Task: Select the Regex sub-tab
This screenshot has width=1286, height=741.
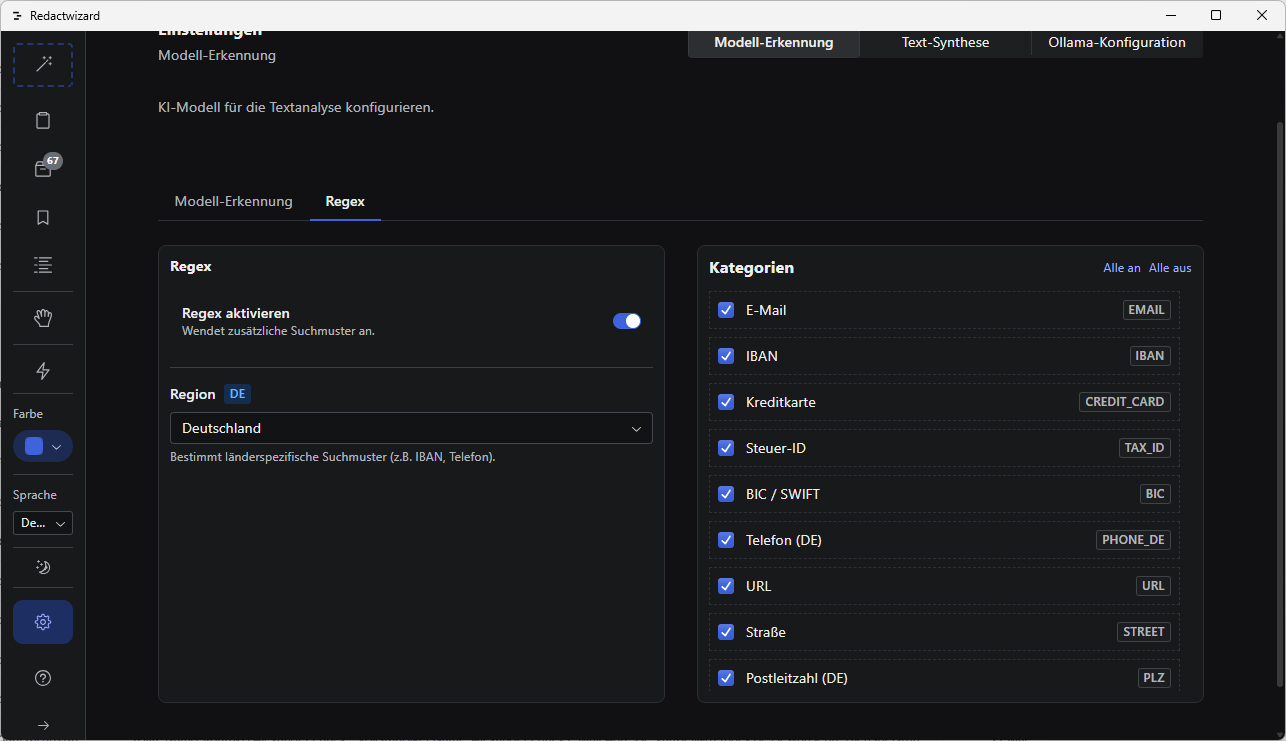Action: click(x=345, y=201)
